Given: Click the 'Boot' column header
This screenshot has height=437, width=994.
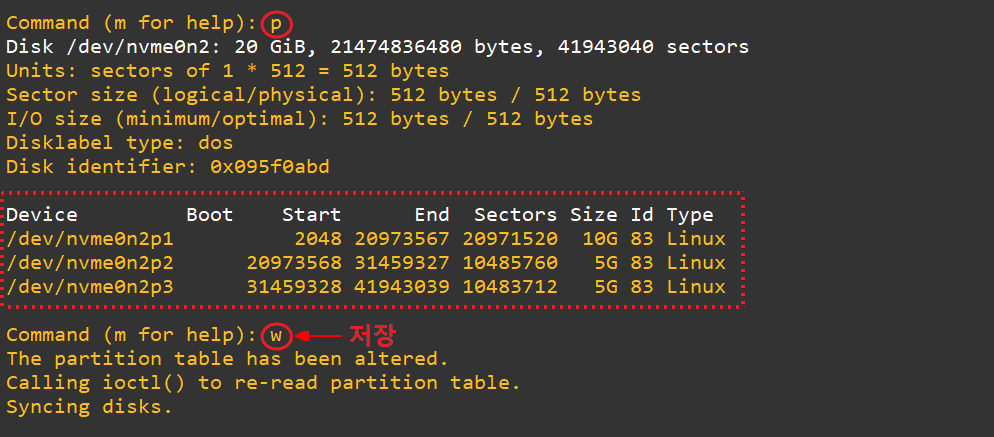Looking at the screenshot, I should [x=210, y=215].
